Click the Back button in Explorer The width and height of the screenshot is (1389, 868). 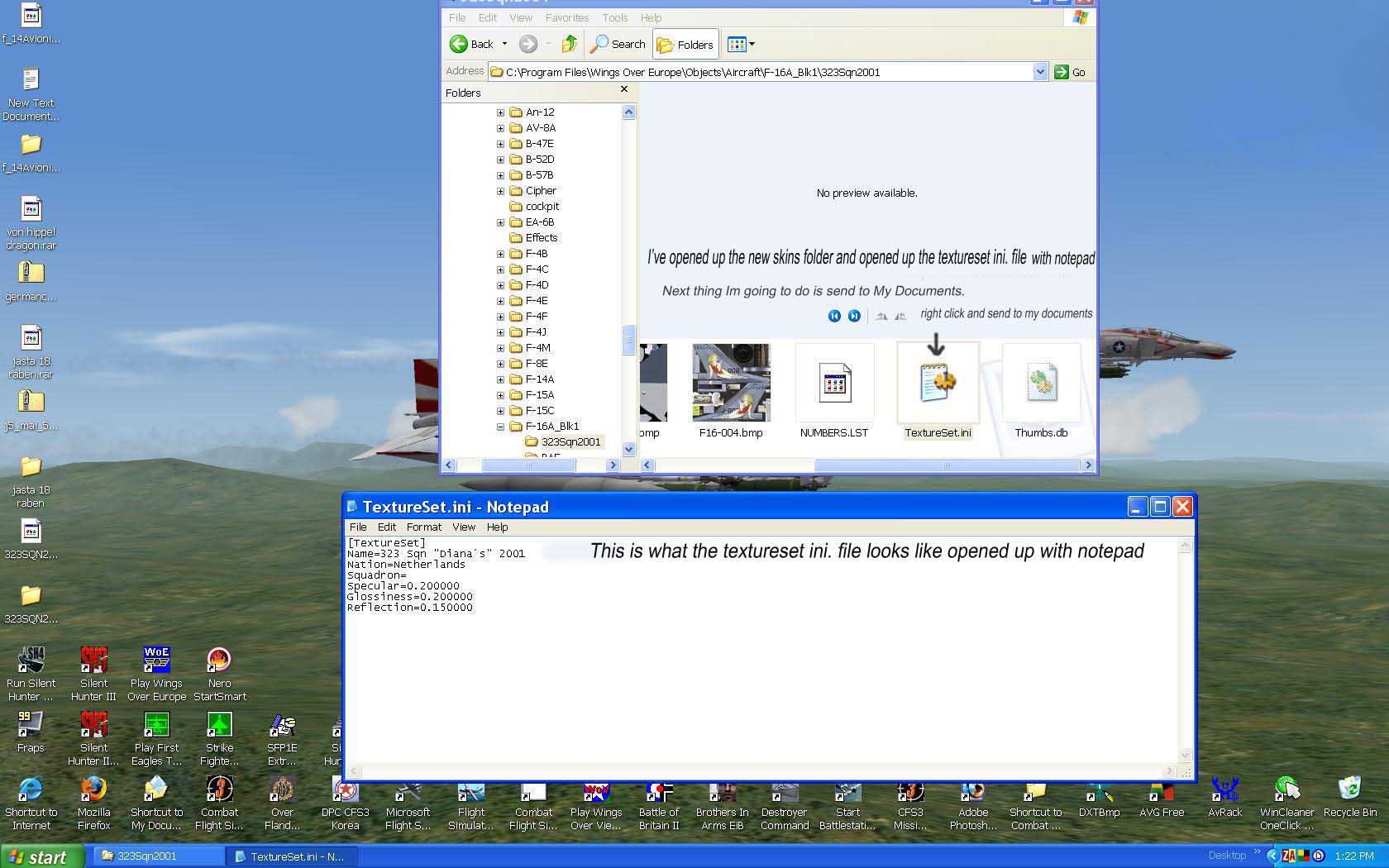(472, 45)
